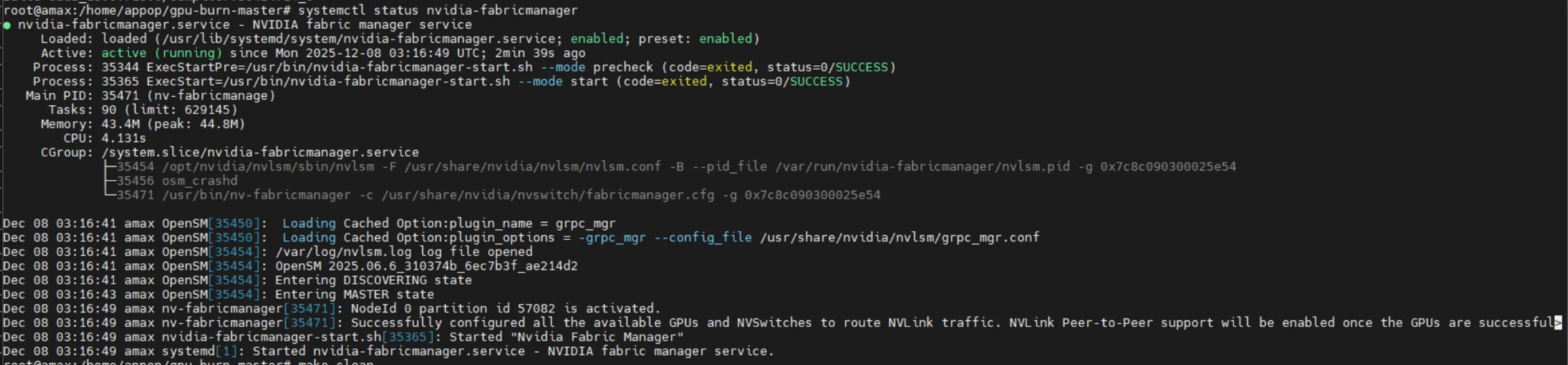Screen dimensions: 1568x365
Task: Select the 'active (running)' status text
Action: point(161,53)
